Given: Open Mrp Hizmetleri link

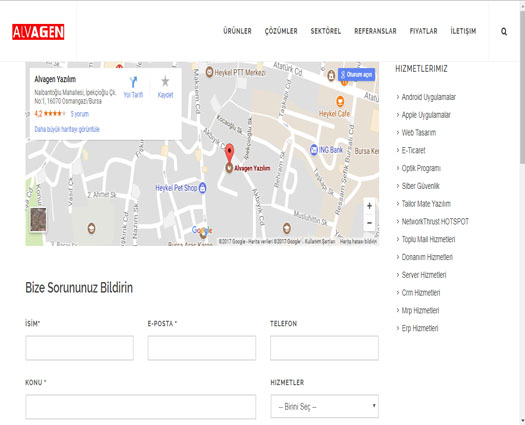Looking at the screenshot, I should pyautogui.click(x=420, y=310).
